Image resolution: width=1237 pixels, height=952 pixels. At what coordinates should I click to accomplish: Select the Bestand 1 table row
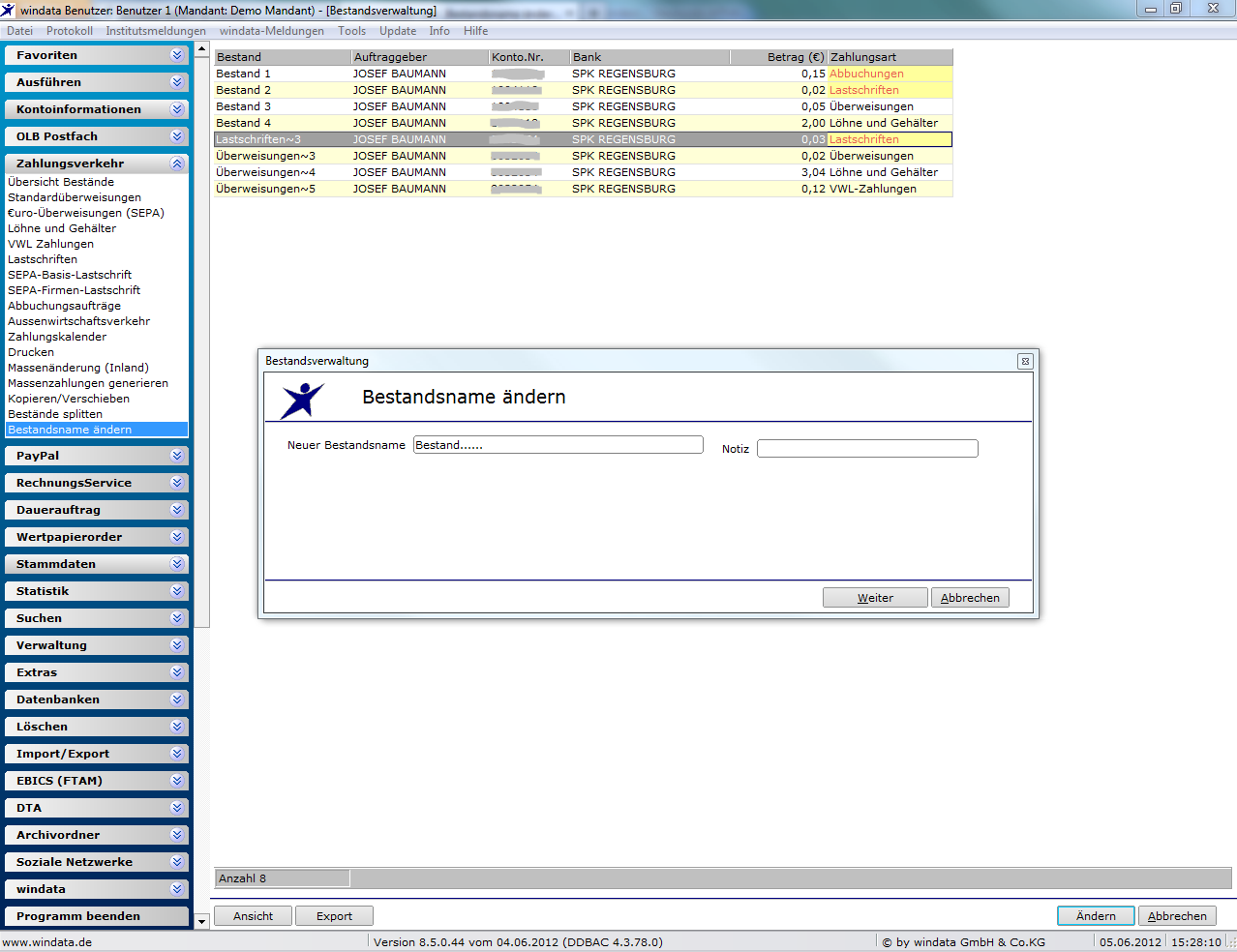(x=584, y=74)
